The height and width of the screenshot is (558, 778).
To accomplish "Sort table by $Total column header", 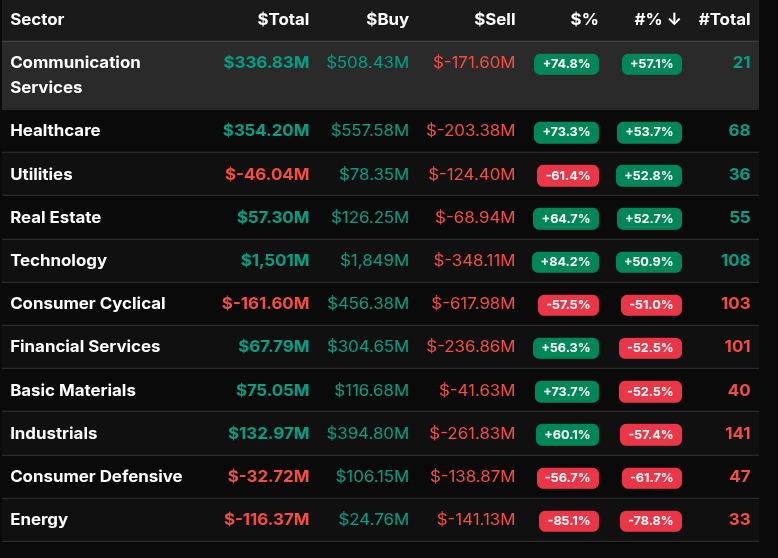I will 283,20.
